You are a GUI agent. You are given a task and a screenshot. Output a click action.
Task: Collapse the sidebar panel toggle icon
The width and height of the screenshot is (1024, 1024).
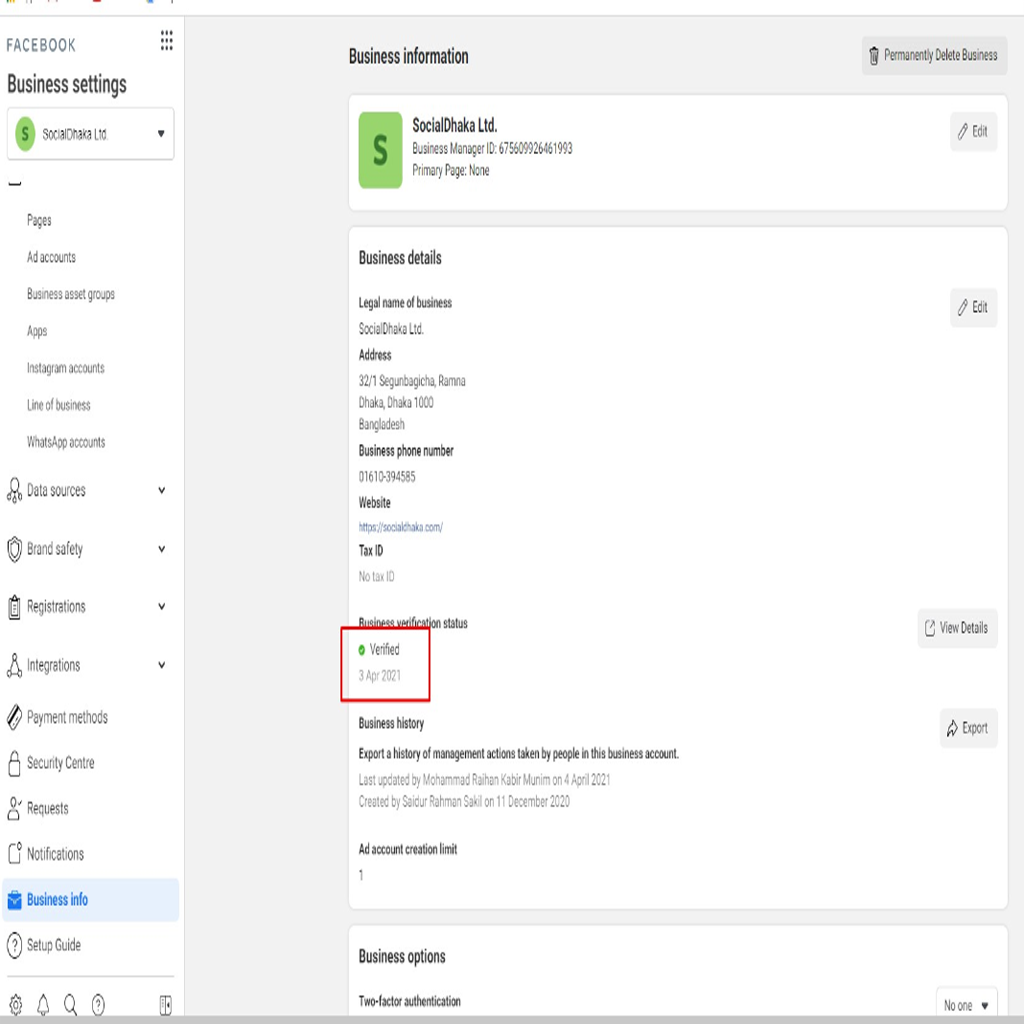point(166,1005)
